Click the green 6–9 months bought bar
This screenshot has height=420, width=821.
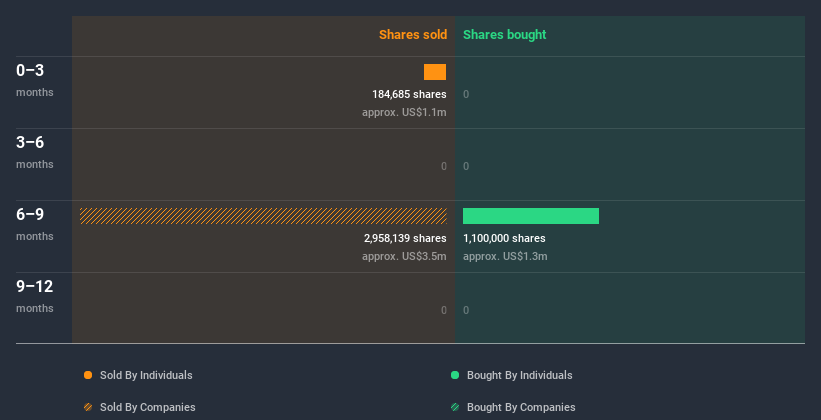coord(531,216)
